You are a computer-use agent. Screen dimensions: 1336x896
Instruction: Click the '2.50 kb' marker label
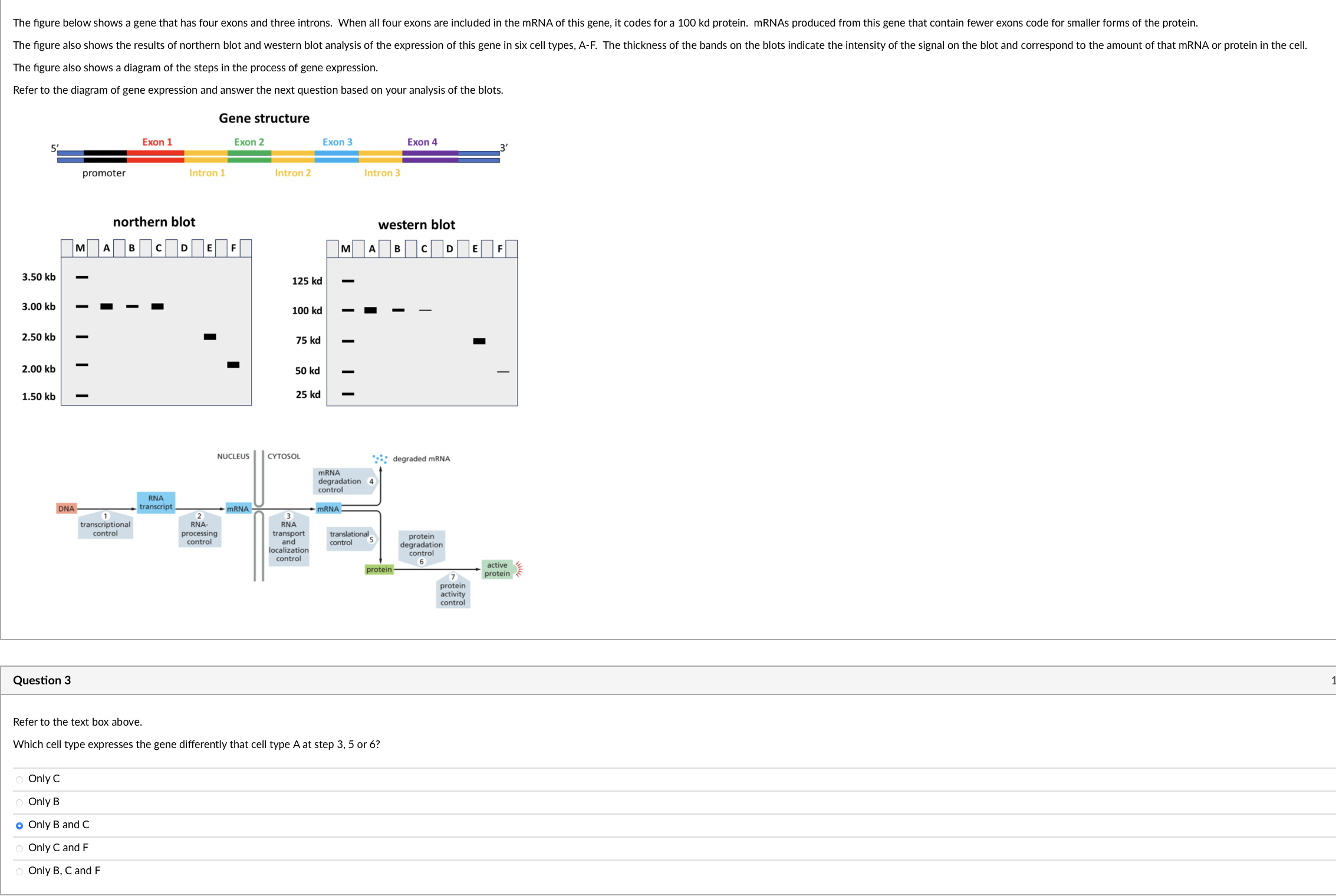click(x=39, y=337)
